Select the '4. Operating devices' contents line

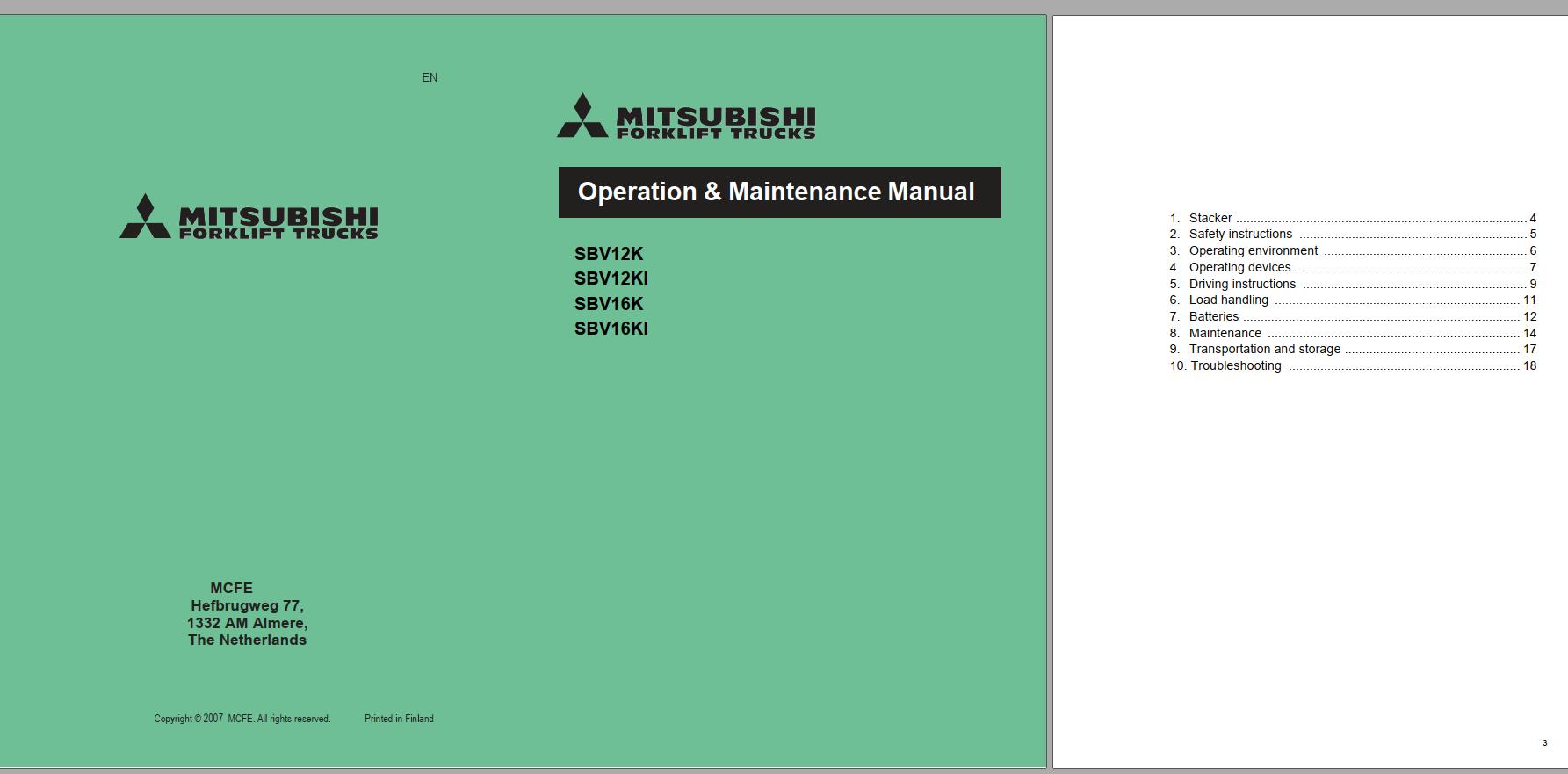[1353, 267]
